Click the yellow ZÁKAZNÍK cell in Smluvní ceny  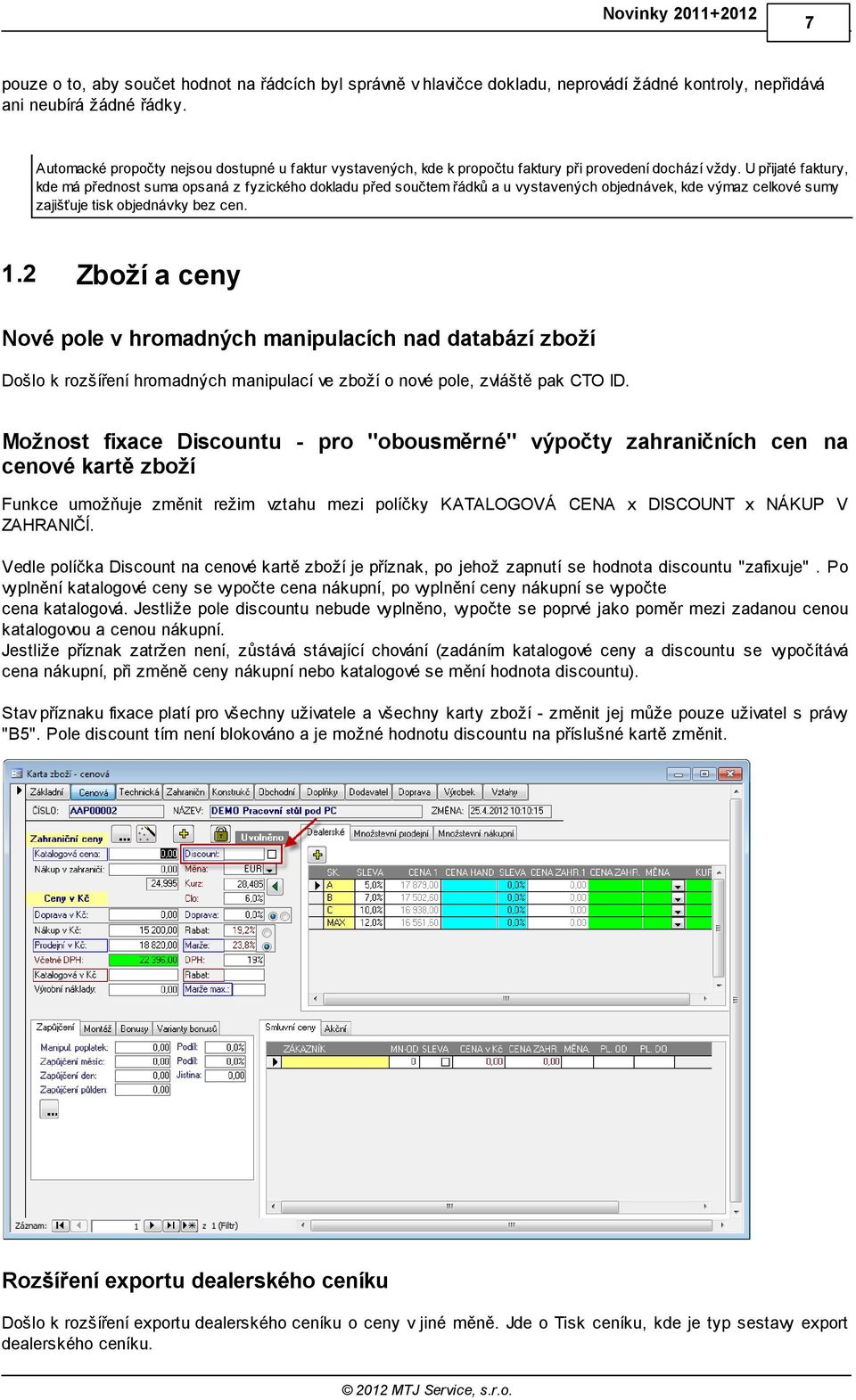click(334, 1061)
